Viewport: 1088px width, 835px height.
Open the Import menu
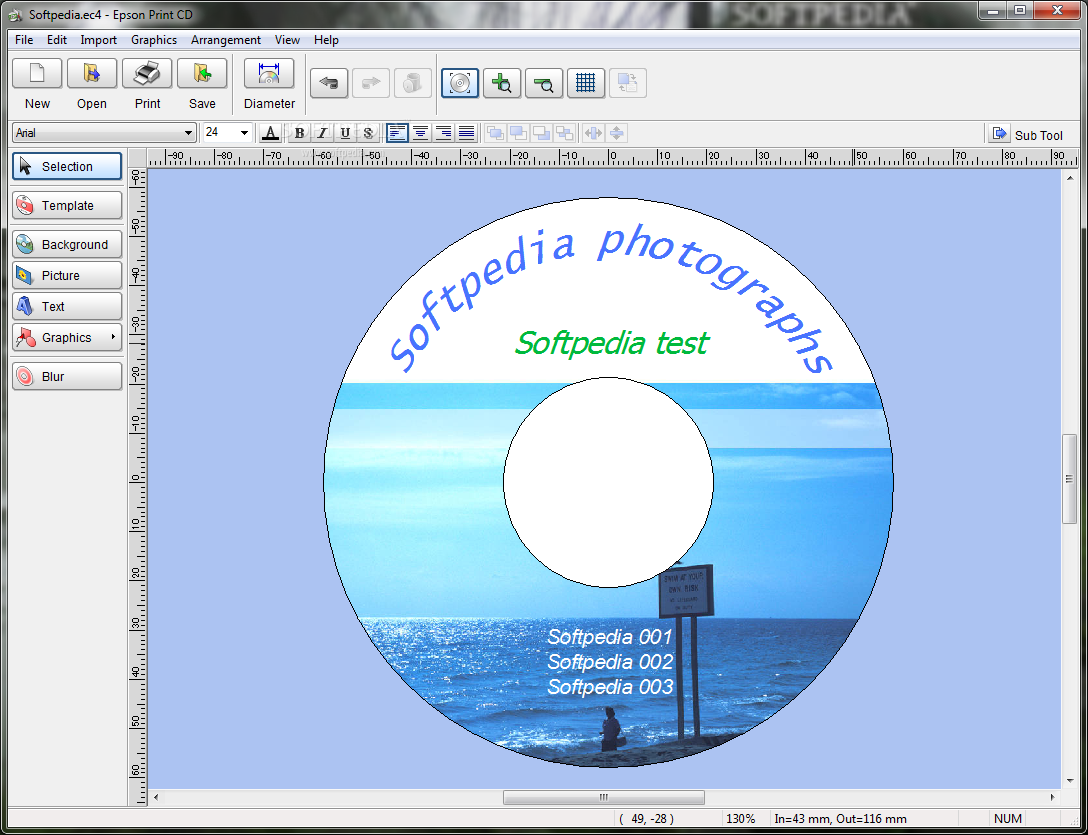point(99,40)
